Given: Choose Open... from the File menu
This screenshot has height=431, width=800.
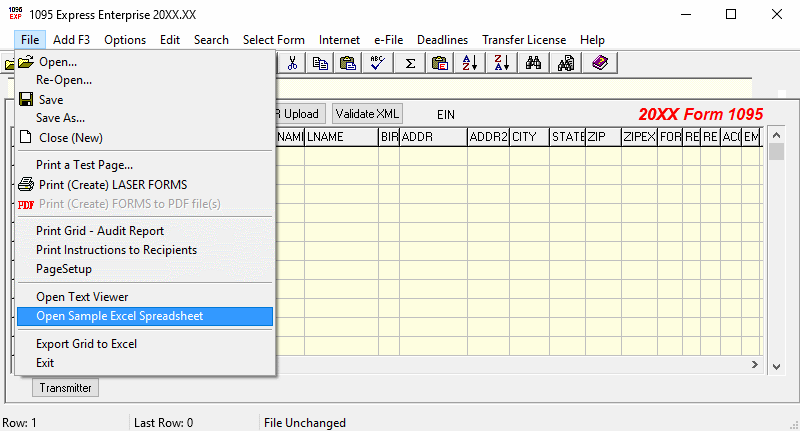Looking at the screenshot, I should coord(58,62).
